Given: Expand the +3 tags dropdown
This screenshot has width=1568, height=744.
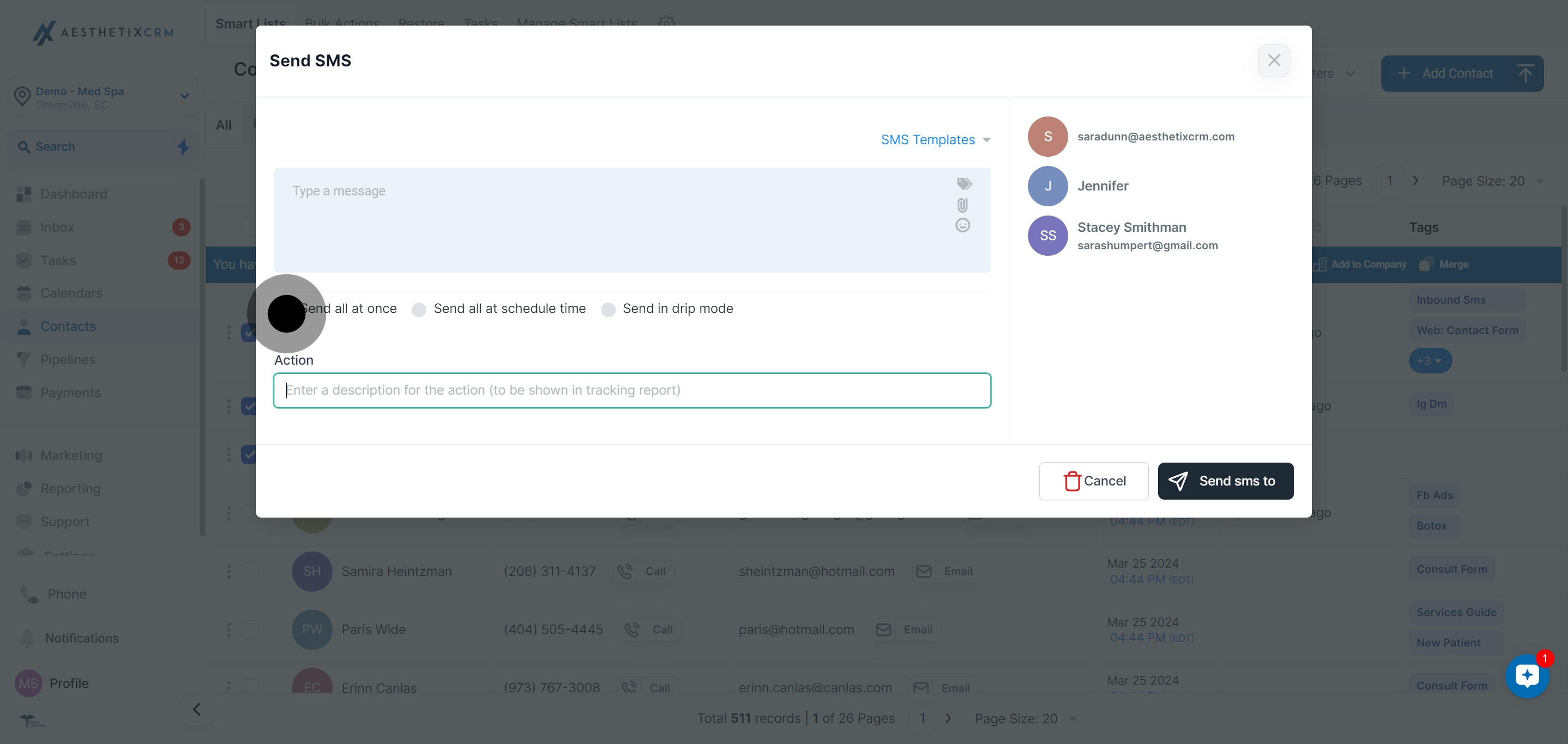Looking at the screenshot, I should click(1430, 361).
